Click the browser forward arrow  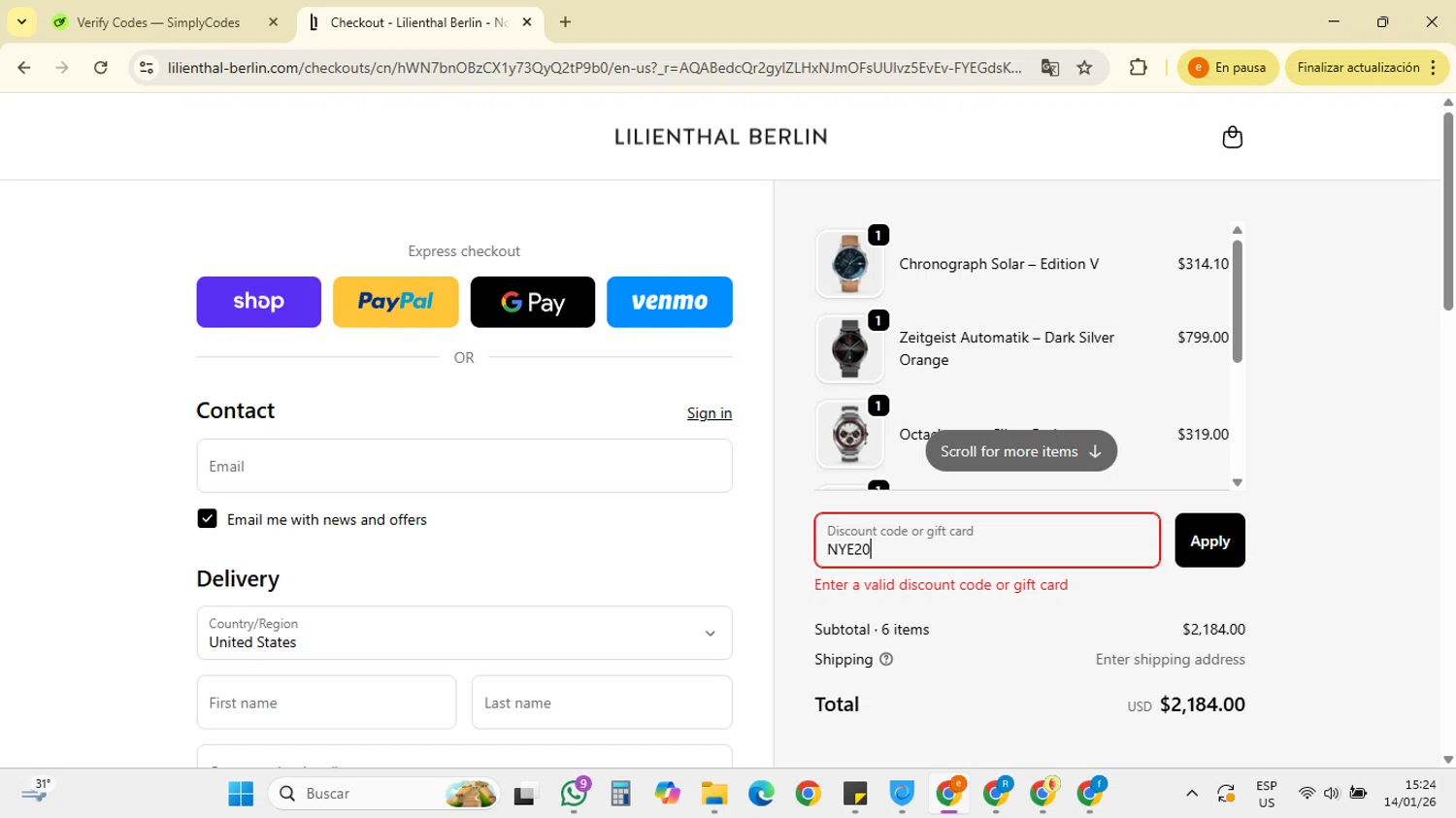pos(62,67)
